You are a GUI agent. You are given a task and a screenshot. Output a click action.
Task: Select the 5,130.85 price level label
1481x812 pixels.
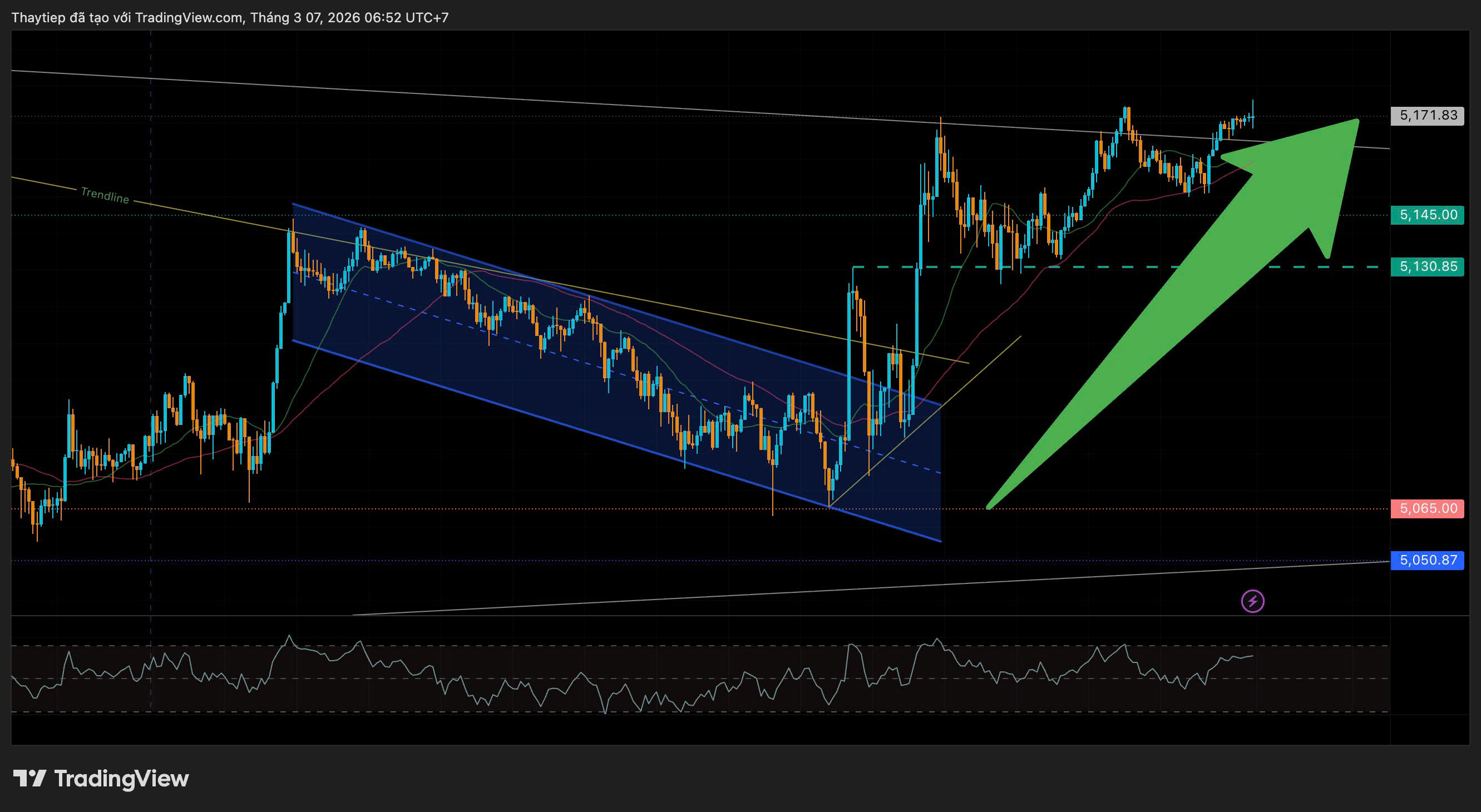[x=1427, y=266]
